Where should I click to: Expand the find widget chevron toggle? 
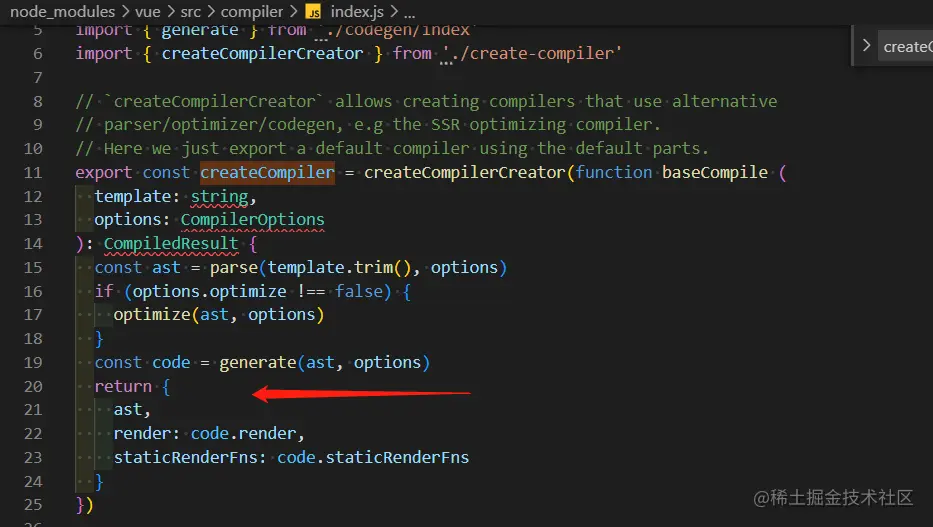point(866,46)
